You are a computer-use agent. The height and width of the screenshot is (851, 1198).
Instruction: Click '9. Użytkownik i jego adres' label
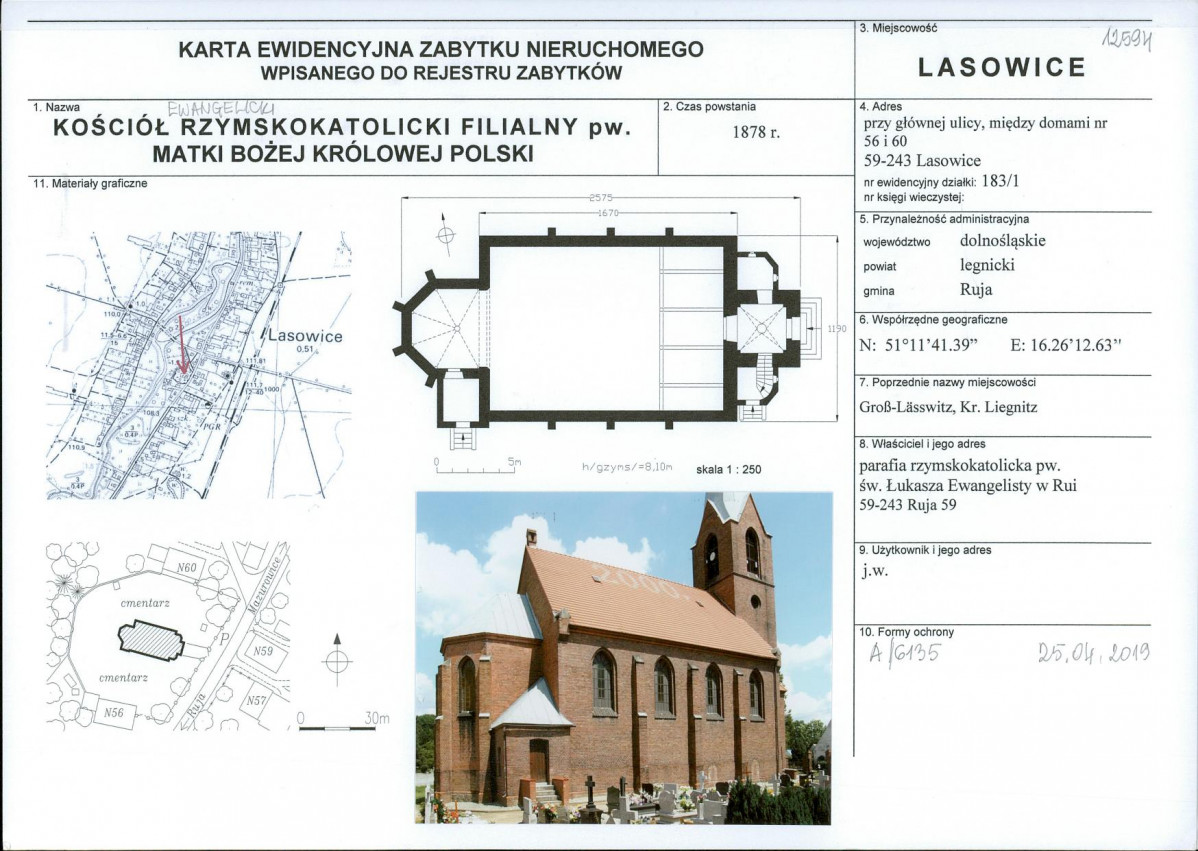pyautogui.click(x=925, y=550)
